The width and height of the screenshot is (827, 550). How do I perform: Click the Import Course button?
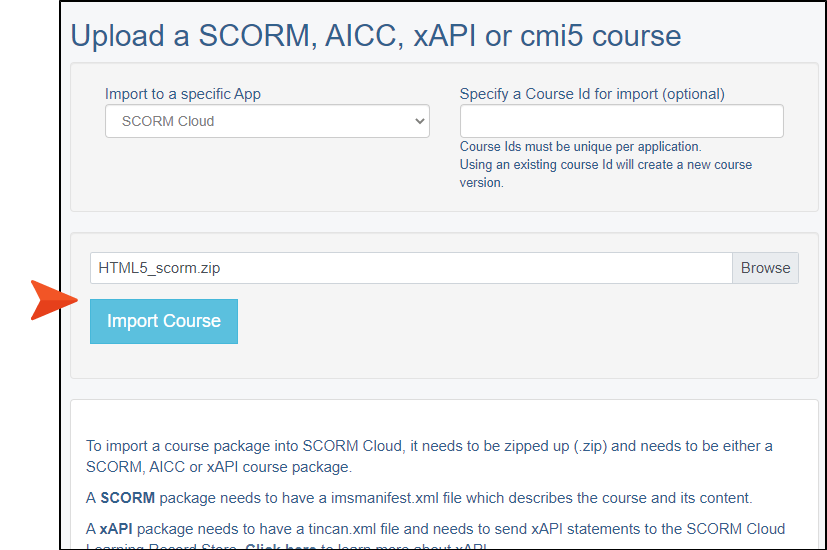click(164, 321)
